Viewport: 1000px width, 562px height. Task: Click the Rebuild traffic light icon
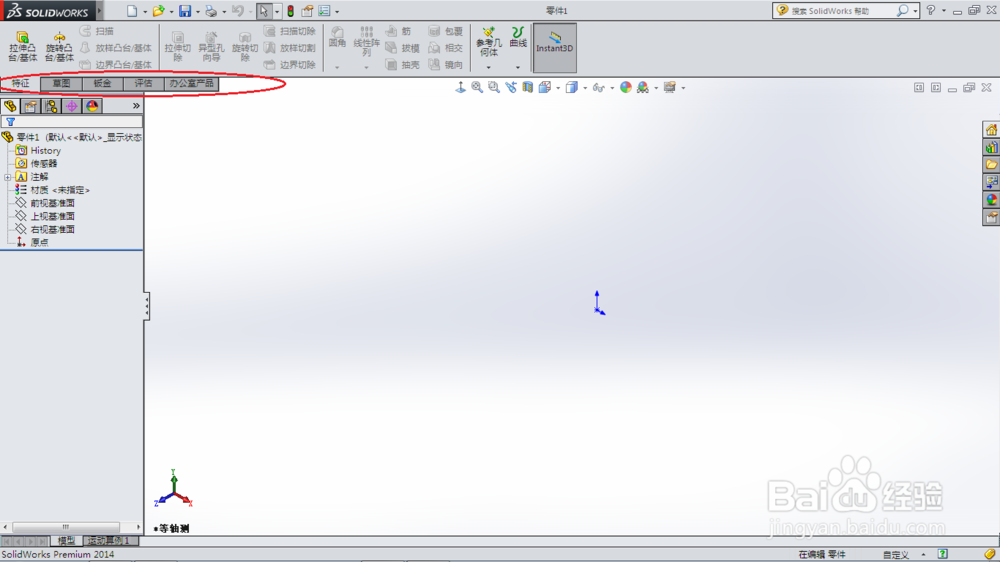[290, 11]
